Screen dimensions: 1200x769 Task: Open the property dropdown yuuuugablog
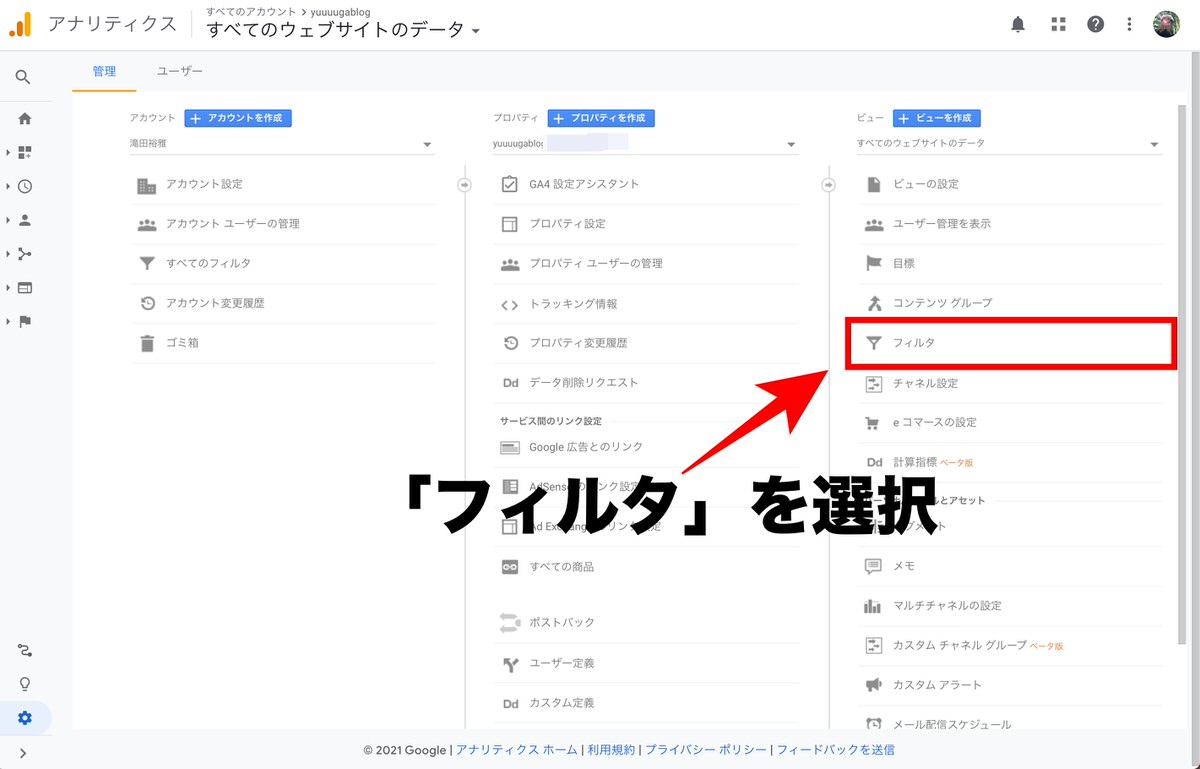coord(646,144)
